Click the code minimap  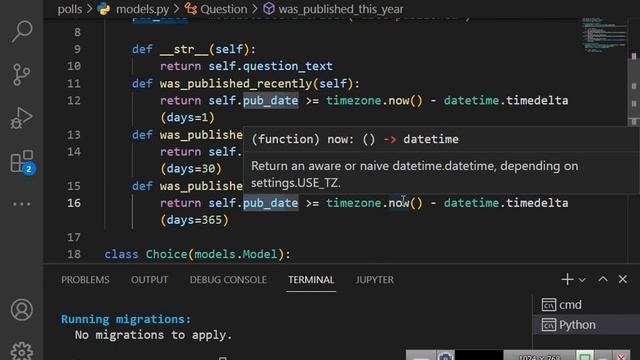click(x=604, y=35)
